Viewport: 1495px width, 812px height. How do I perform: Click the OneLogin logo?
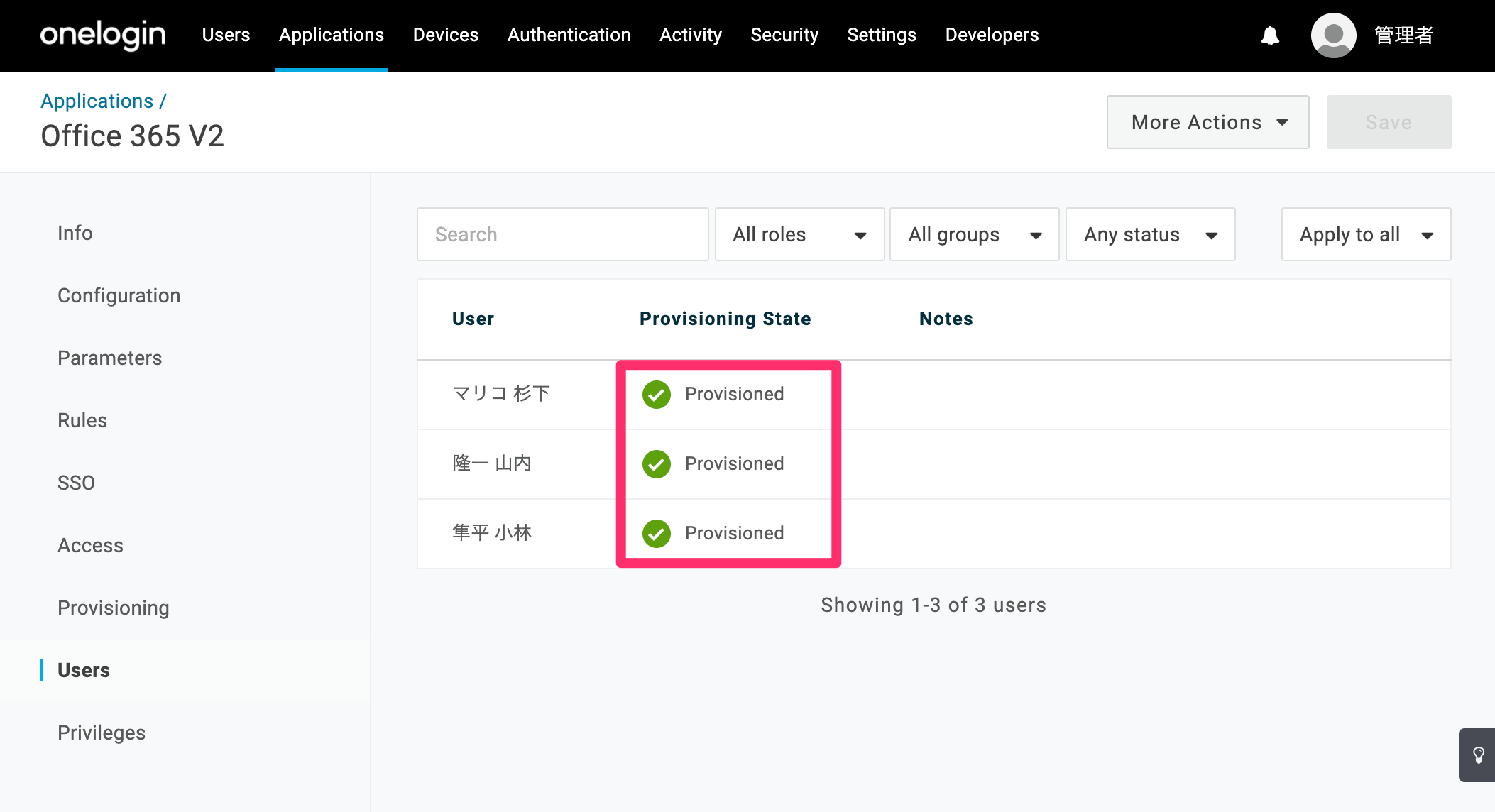coord(103,35)
